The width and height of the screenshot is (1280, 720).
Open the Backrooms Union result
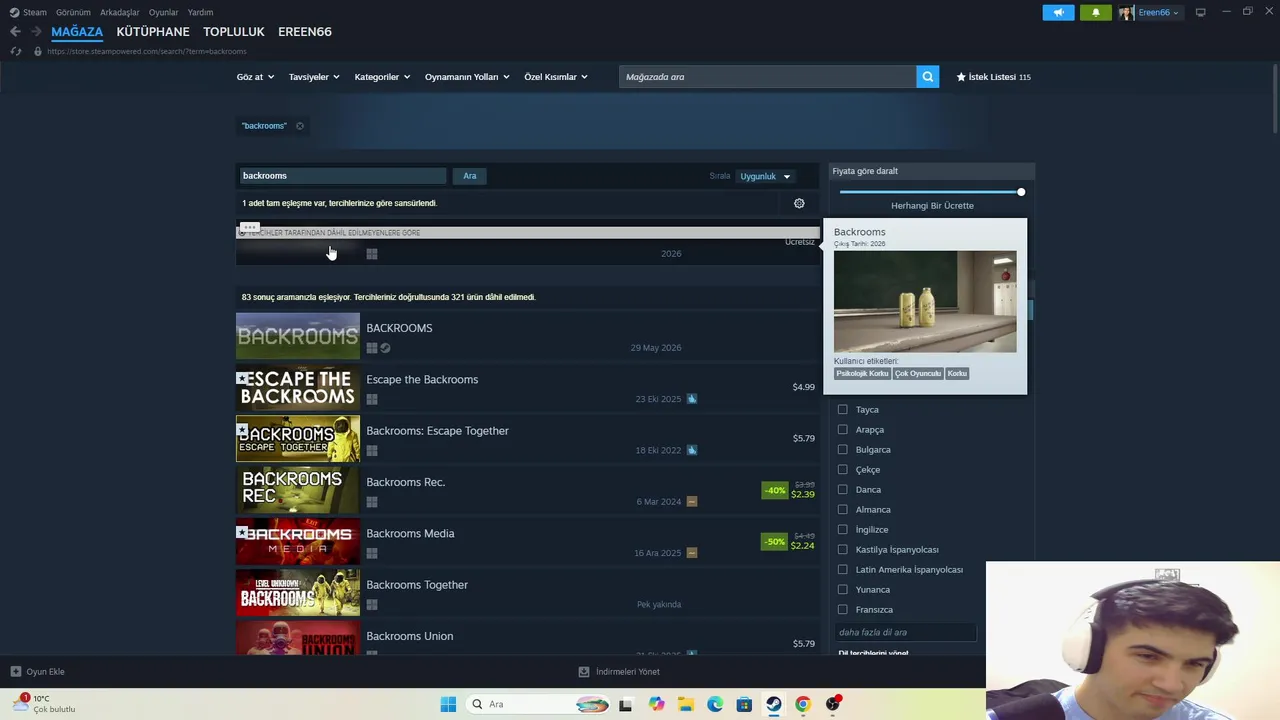(528, 638)
